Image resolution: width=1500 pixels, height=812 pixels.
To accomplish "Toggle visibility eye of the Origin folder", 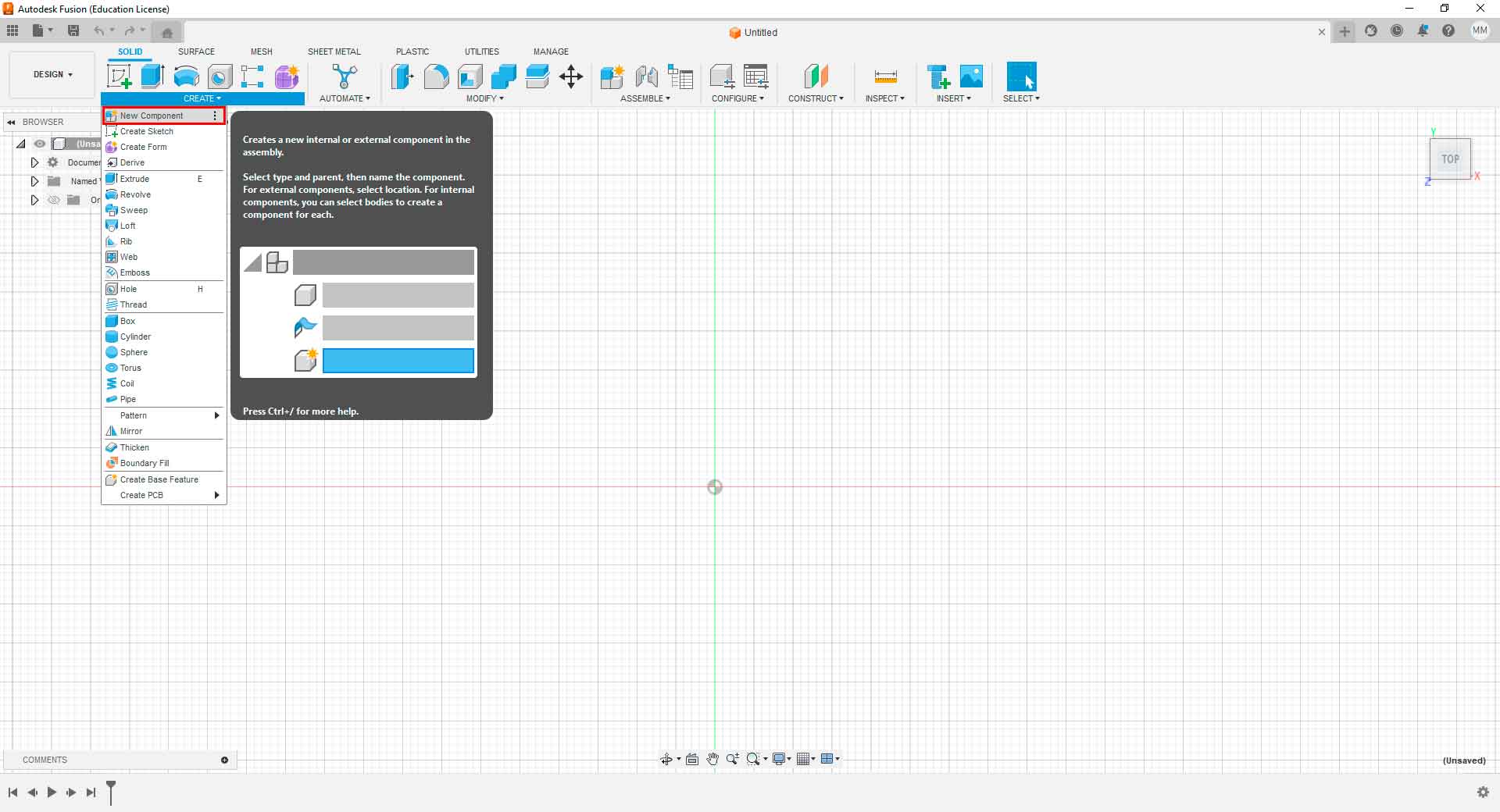I will 54,200.
